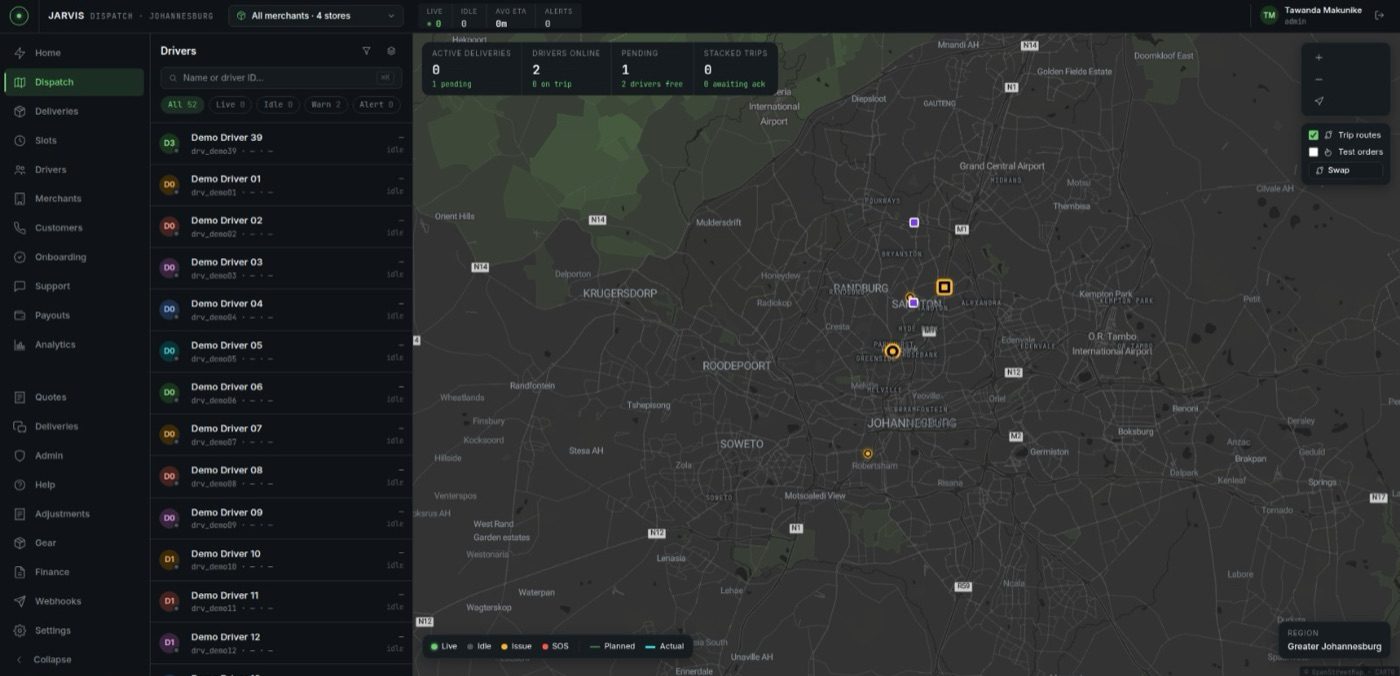
Task: Click the Swap button
Action: click(1346, 170)
